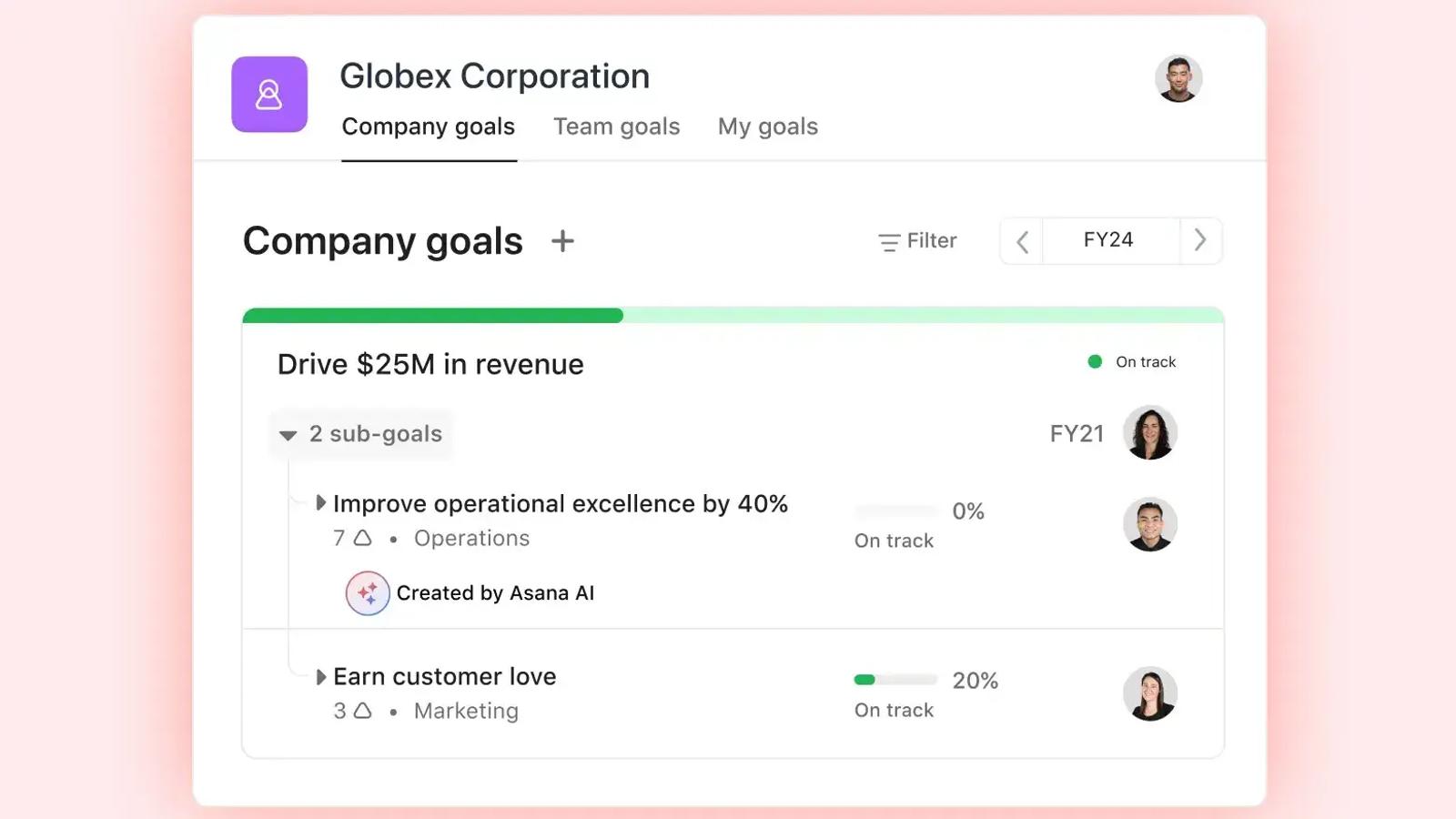The width and height of the screenshot is (1456, 819).
Task: Click the Earn customer love owner avatar
Action: (x=1150, y=693)
